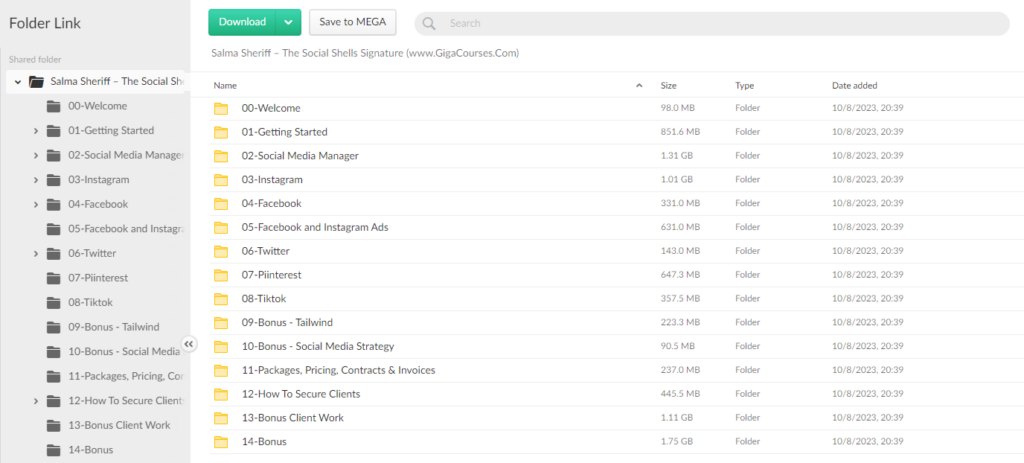
Task: Click sidebar folder icon for 14-Bonus
Action: click(x=54, y=450)
